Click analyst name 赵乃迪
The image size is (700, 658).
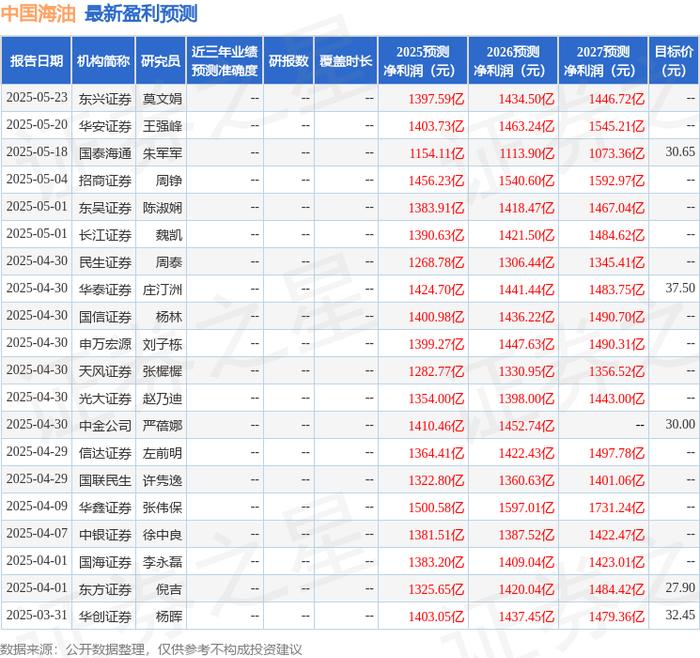click(x=162, y=398)
